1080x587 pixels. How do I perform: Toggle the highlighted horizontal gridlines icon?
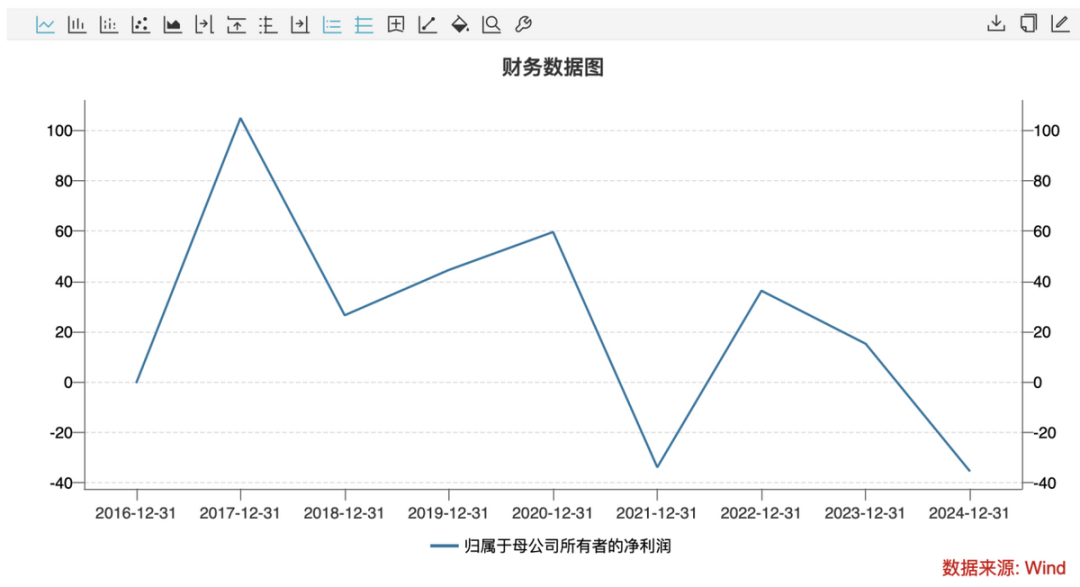click(x=364, y=24)
